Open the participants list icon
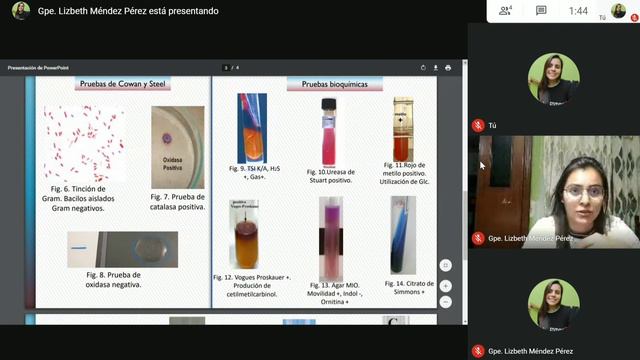This screenshot has width=640, height=360. (x=505, y=11)
